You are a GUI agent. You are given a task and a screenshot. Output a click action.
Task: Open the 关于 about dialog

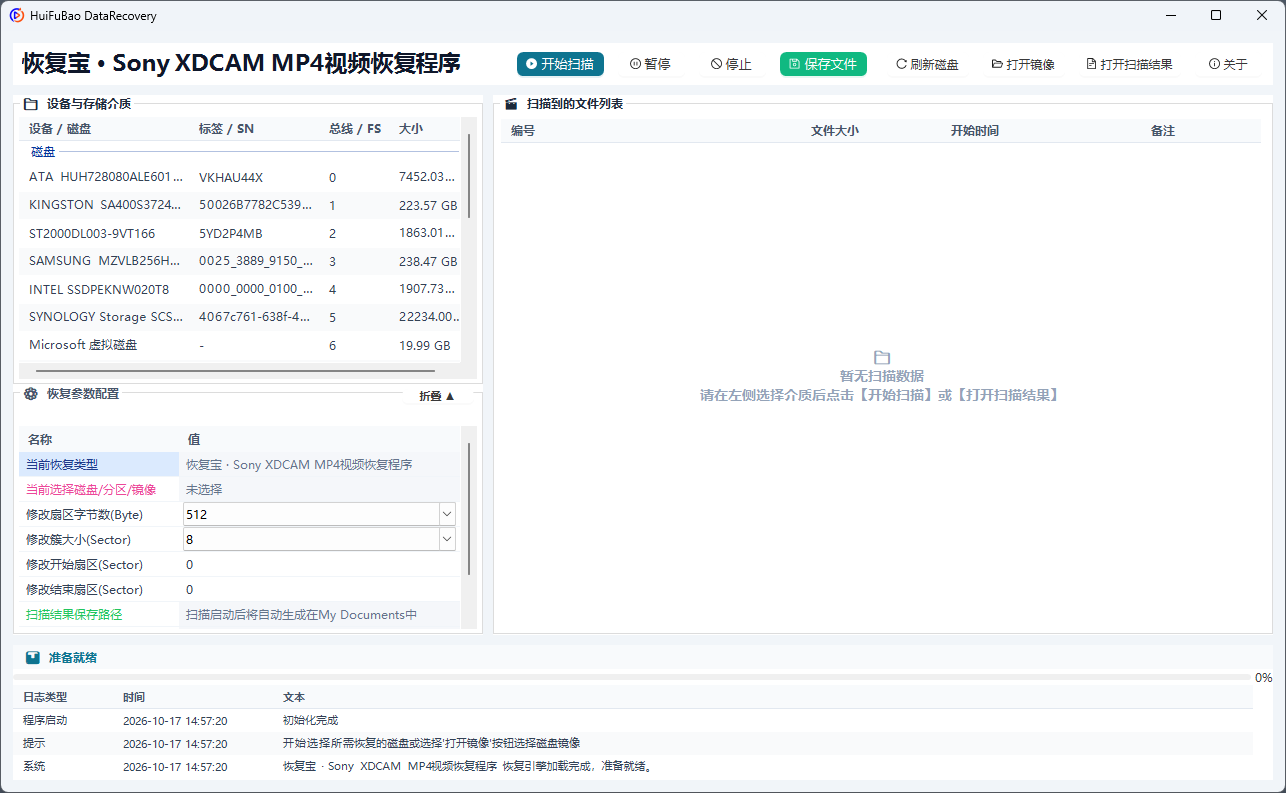coord(1228,64)
